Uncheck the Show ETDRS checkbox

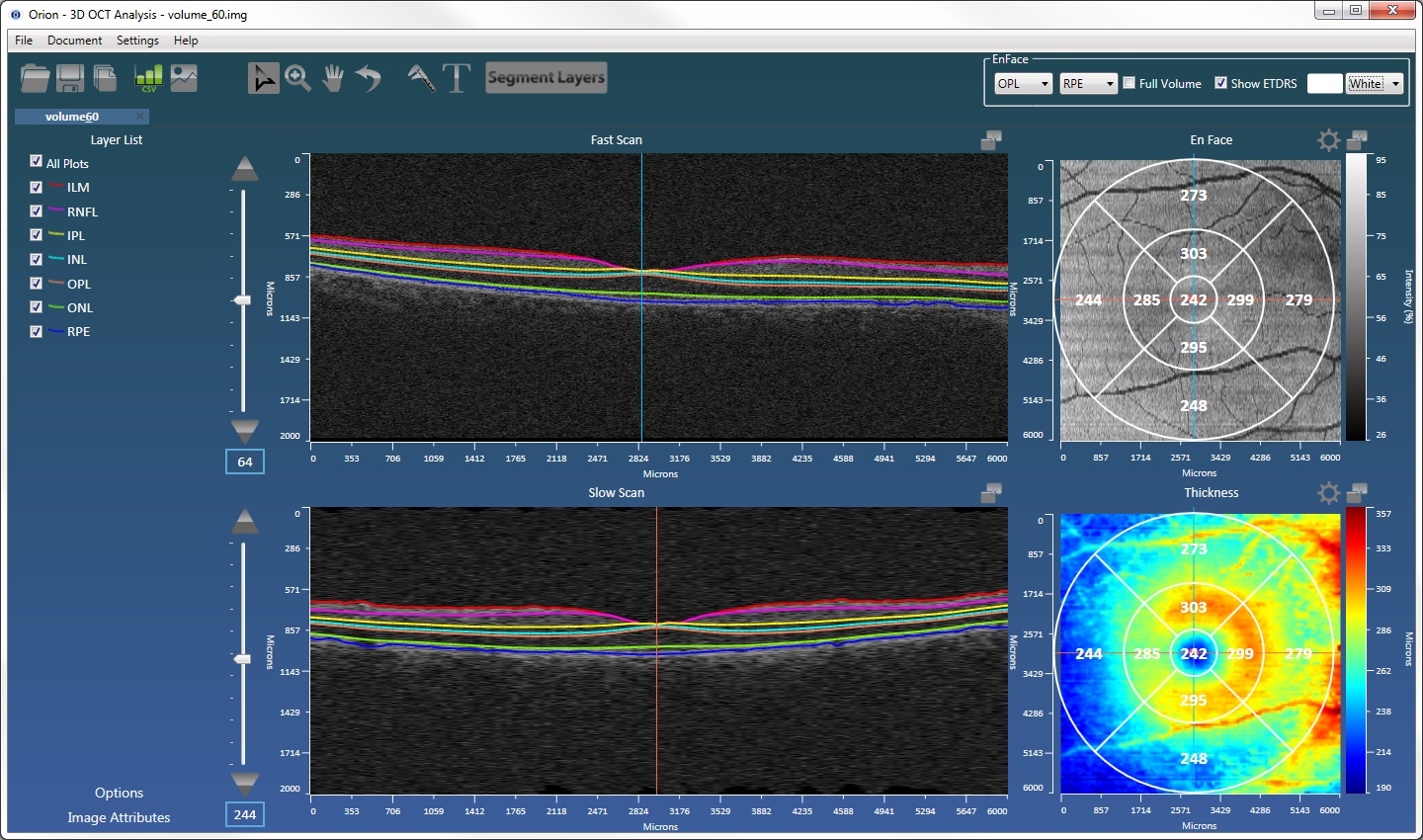tap(1221, 83)
